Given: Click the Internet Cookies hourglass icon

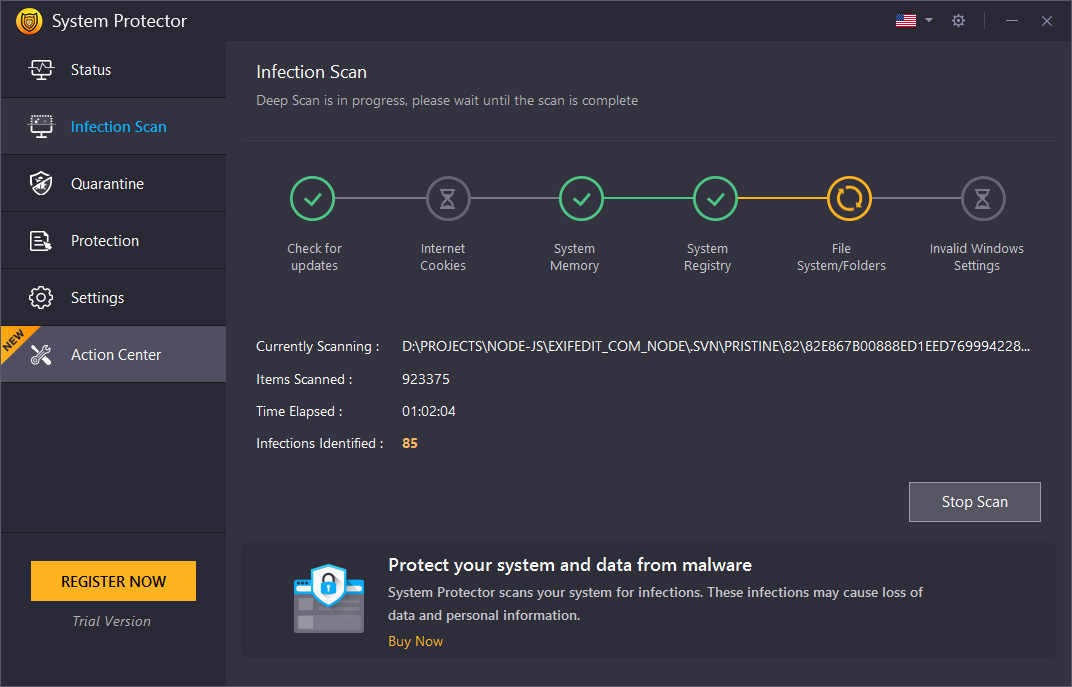Looking at the screenshot, I should point(447,198).
